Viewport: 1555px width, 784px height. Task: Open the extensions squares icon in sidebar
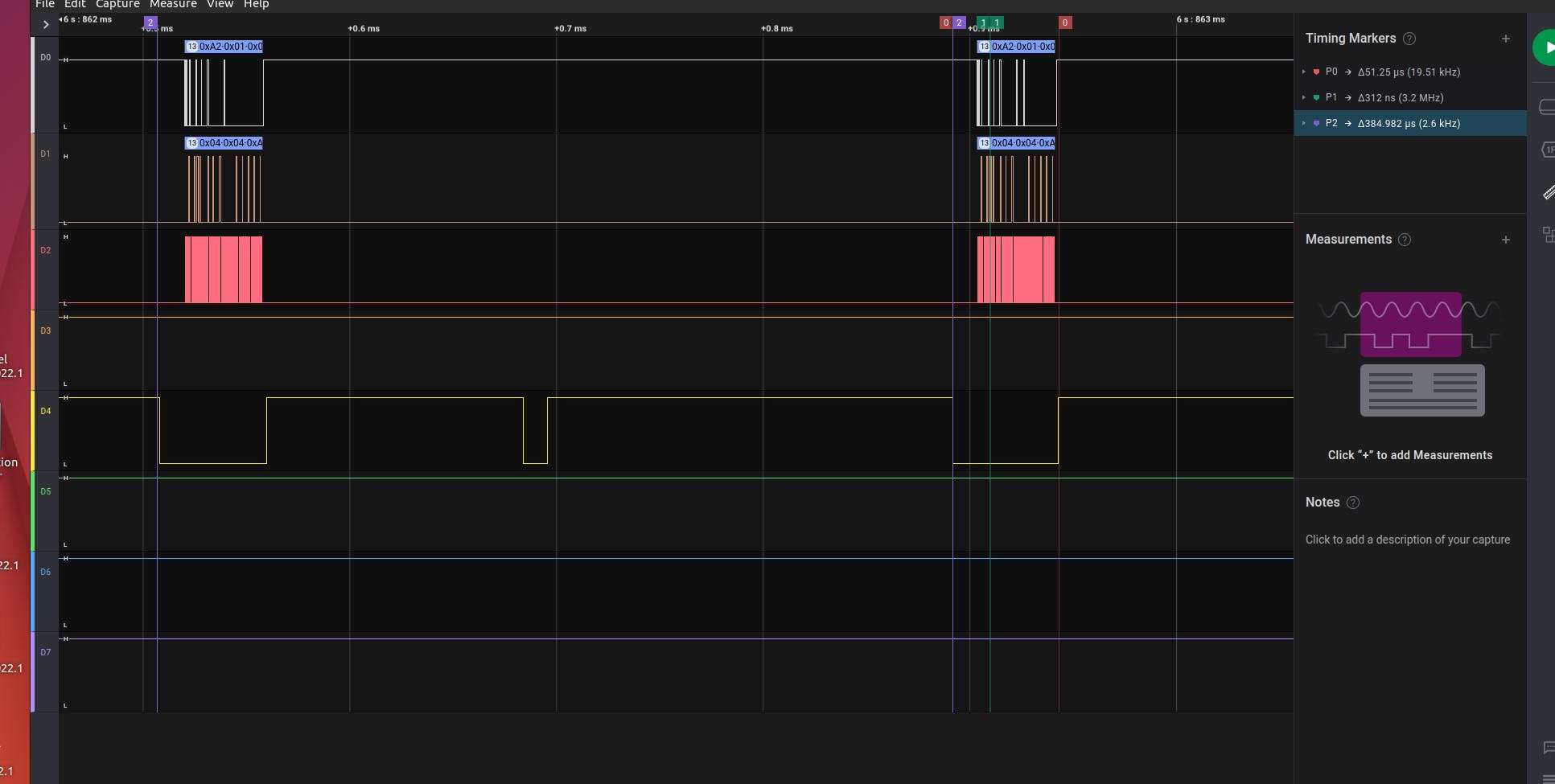pyautogui.click(x=1549, y=234)
